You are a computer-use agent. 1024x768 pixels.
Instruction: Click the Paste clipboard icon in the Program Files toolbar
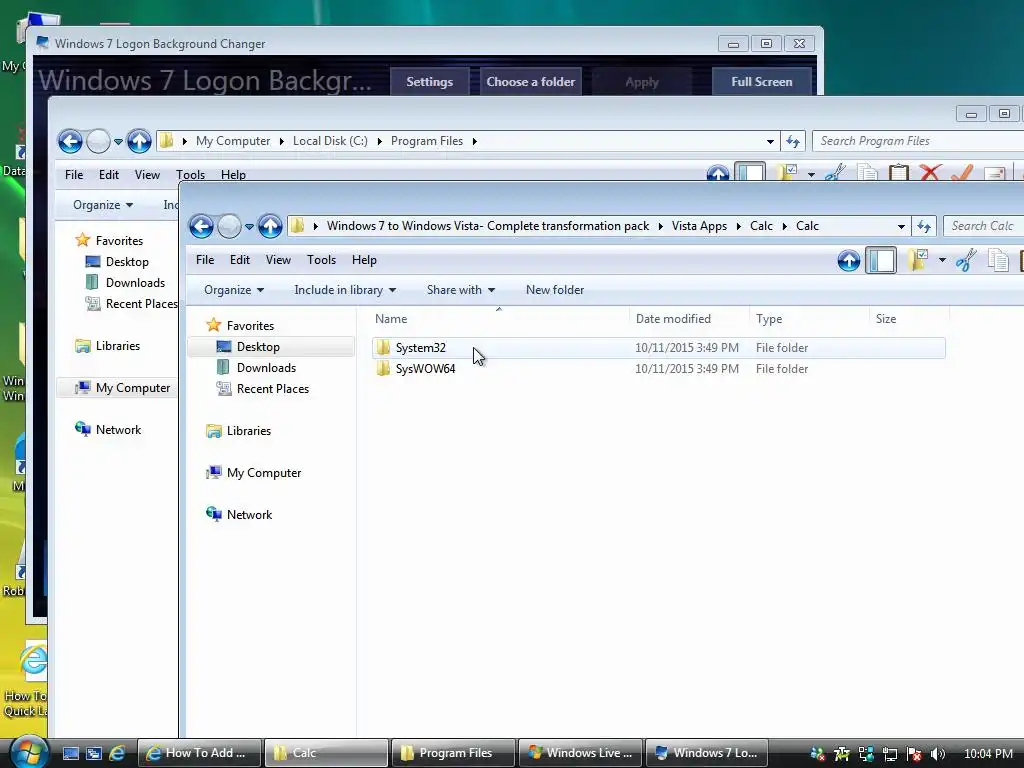pyautogui.click(x=899, y=173)
